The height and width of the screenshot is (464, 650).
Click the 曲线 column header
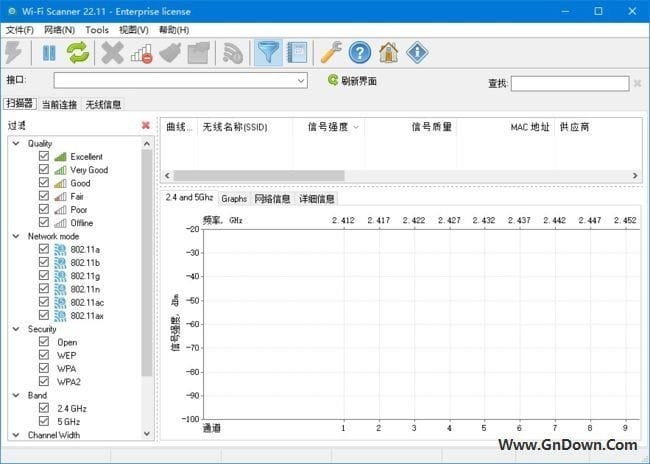(179, 127)
